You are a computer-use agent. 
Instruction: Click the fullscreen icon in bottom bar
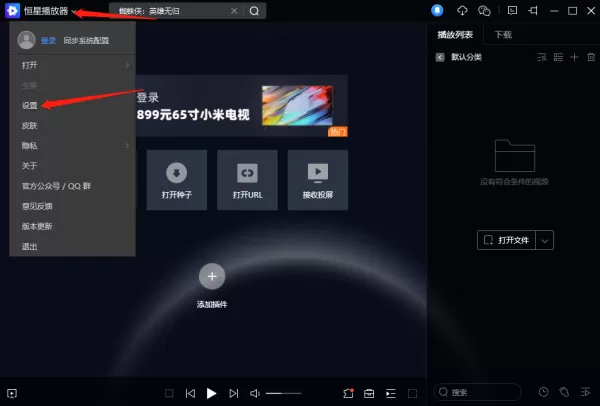412,393
